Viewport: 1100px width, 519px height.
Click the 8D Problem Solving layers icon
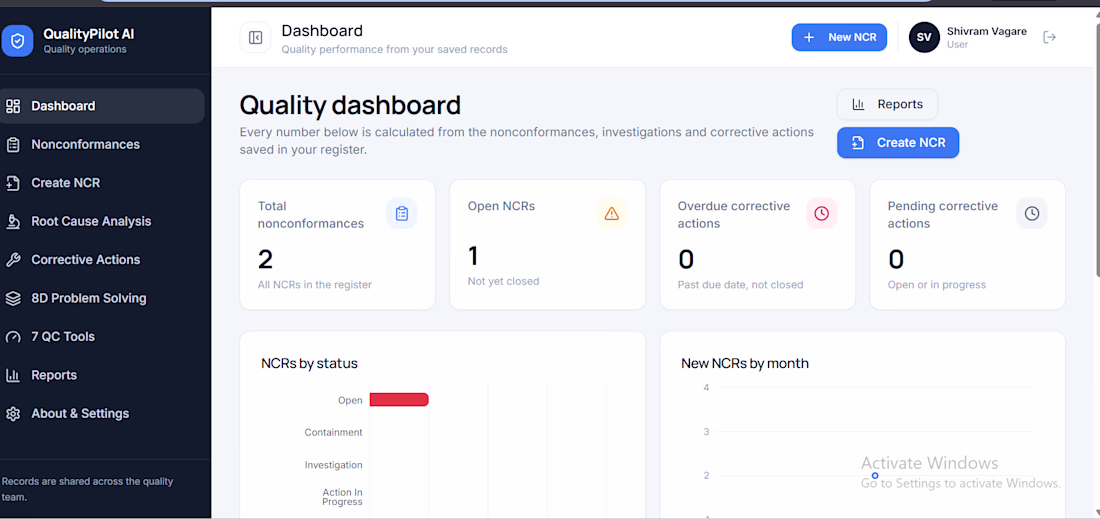[x=13, y=298]
